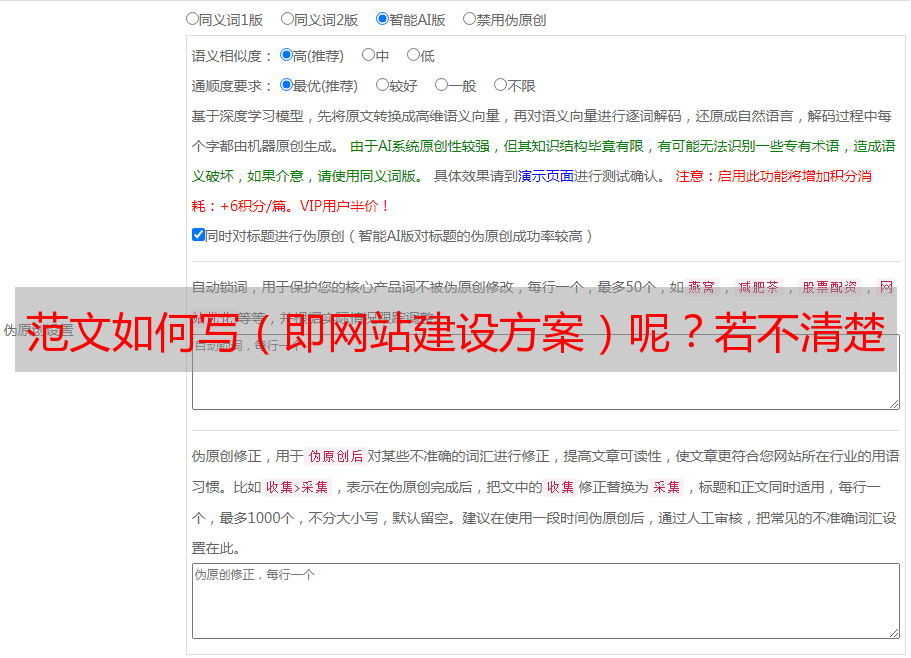911x658 pixels.
Task: Open the 演示页面 link
Action: 546,176
